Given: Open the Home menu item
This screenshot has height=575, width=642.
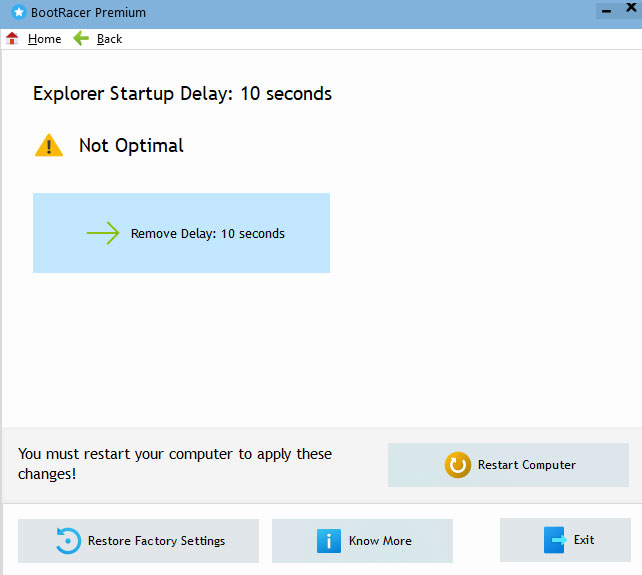Looking at the screenshot, I should point(44,39).
